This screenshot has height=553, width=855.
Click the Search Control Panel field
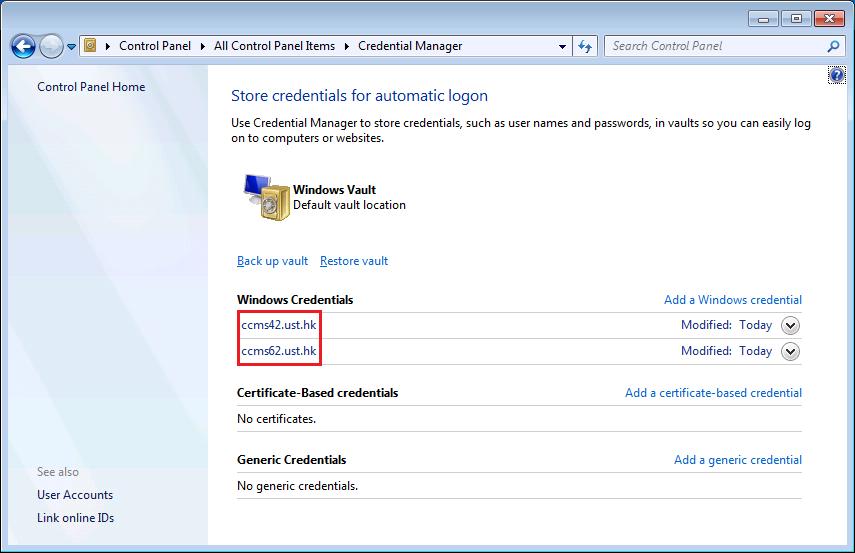coord(715,46)
